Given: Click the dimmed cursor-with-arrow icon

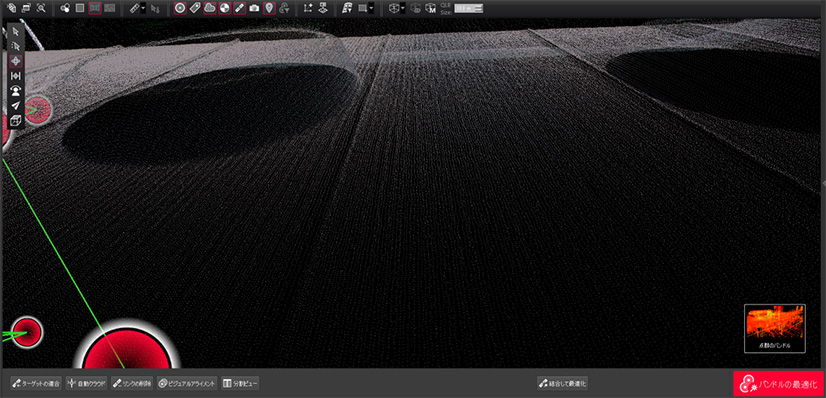Looking at the screenshot, I should click(154, 8).
